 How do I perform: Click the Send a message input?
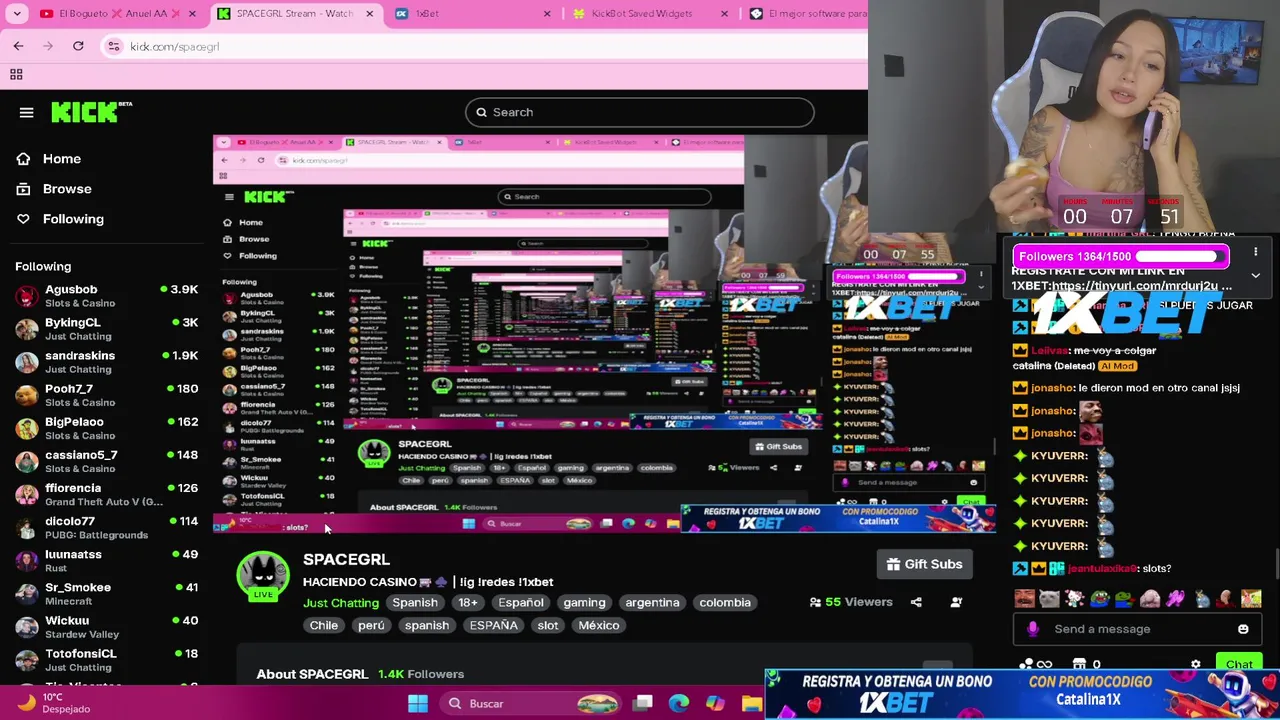(1136, 629)
